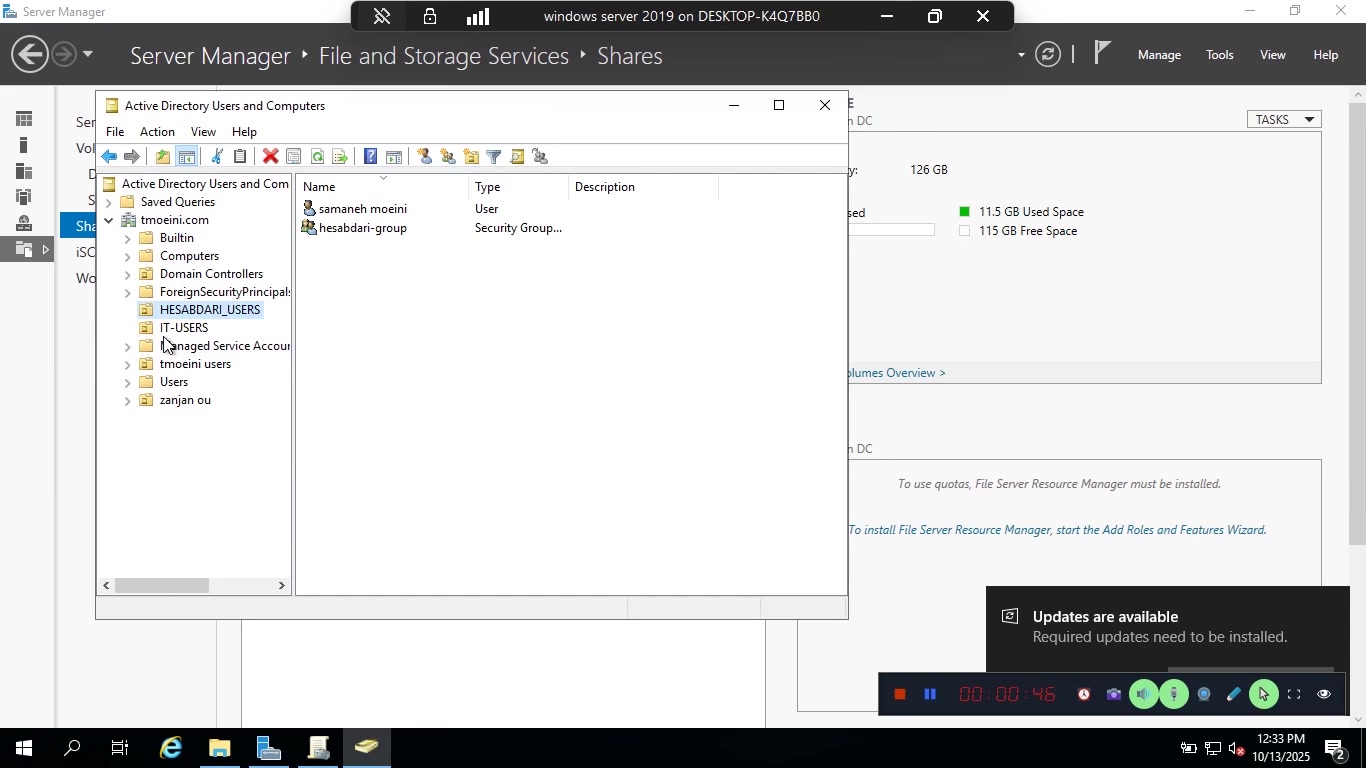Open the Help menu in ADUC

244,132
